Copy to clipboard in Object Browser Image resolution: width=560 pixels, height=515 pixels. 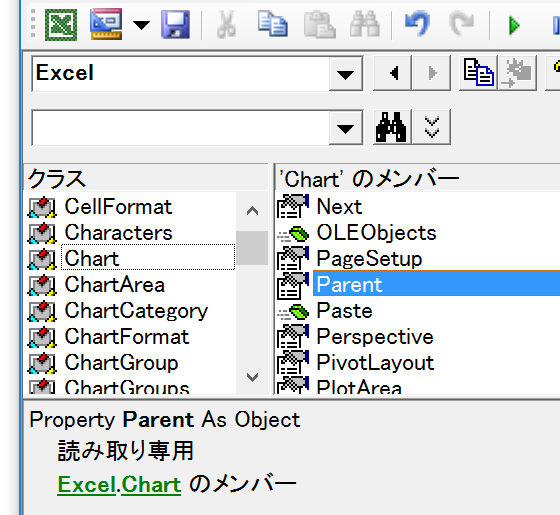478,73
